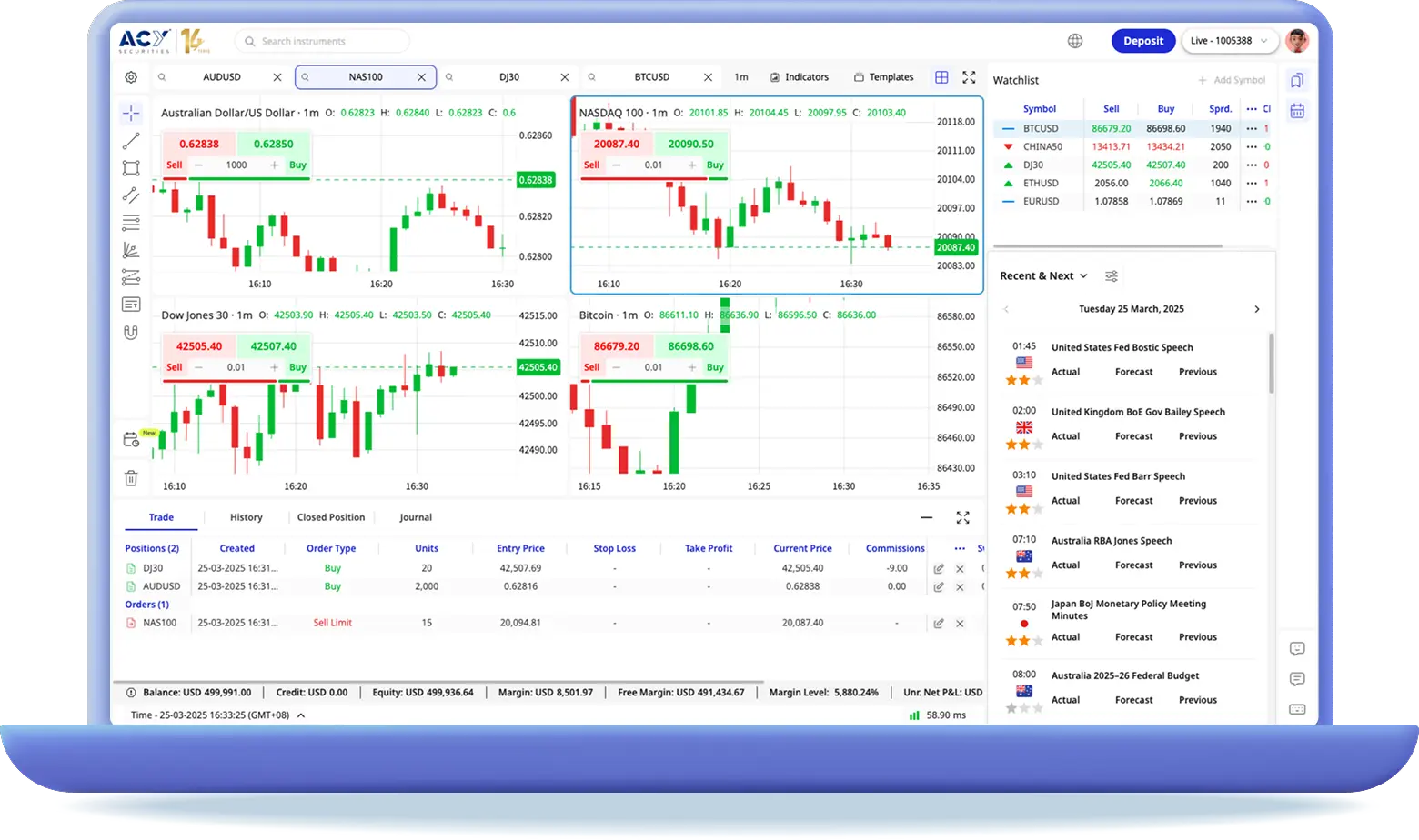Increase AUDUSD volume with the plus stepper
Viewport: 1419px width, 840px height.
point(273,165)
